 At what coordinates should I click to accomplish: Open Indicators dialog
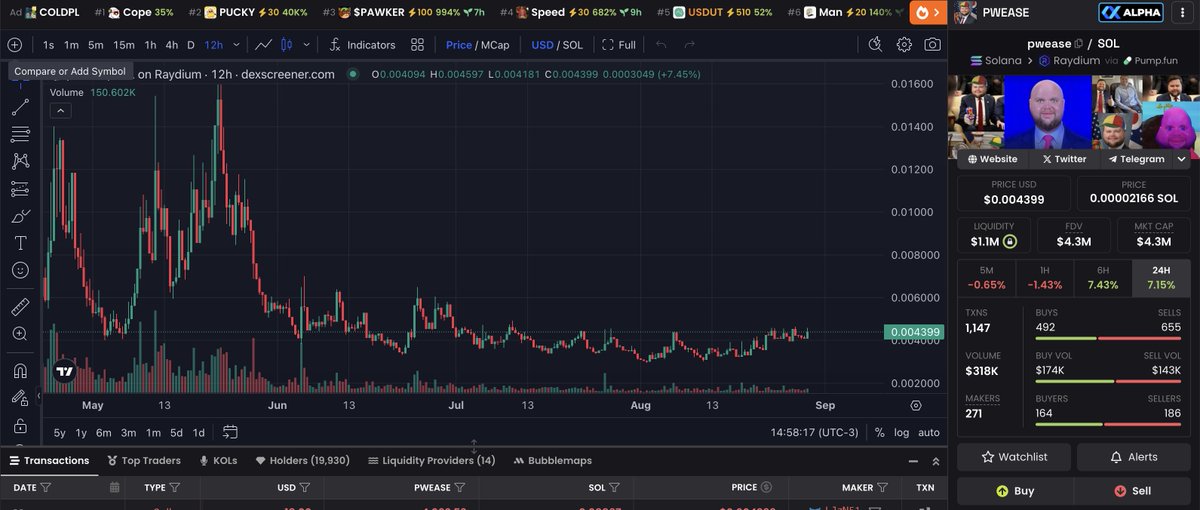pos(363,45)
